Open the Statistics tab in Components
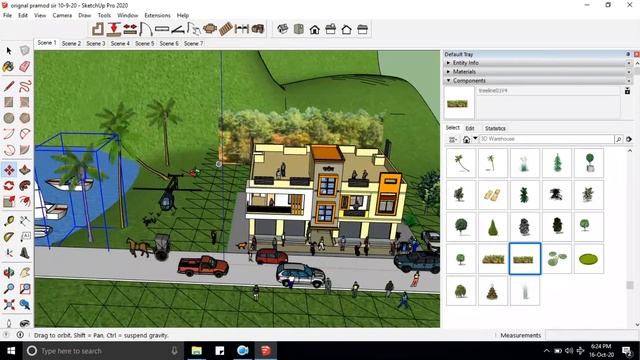The image size is (640, 360). 495,128
